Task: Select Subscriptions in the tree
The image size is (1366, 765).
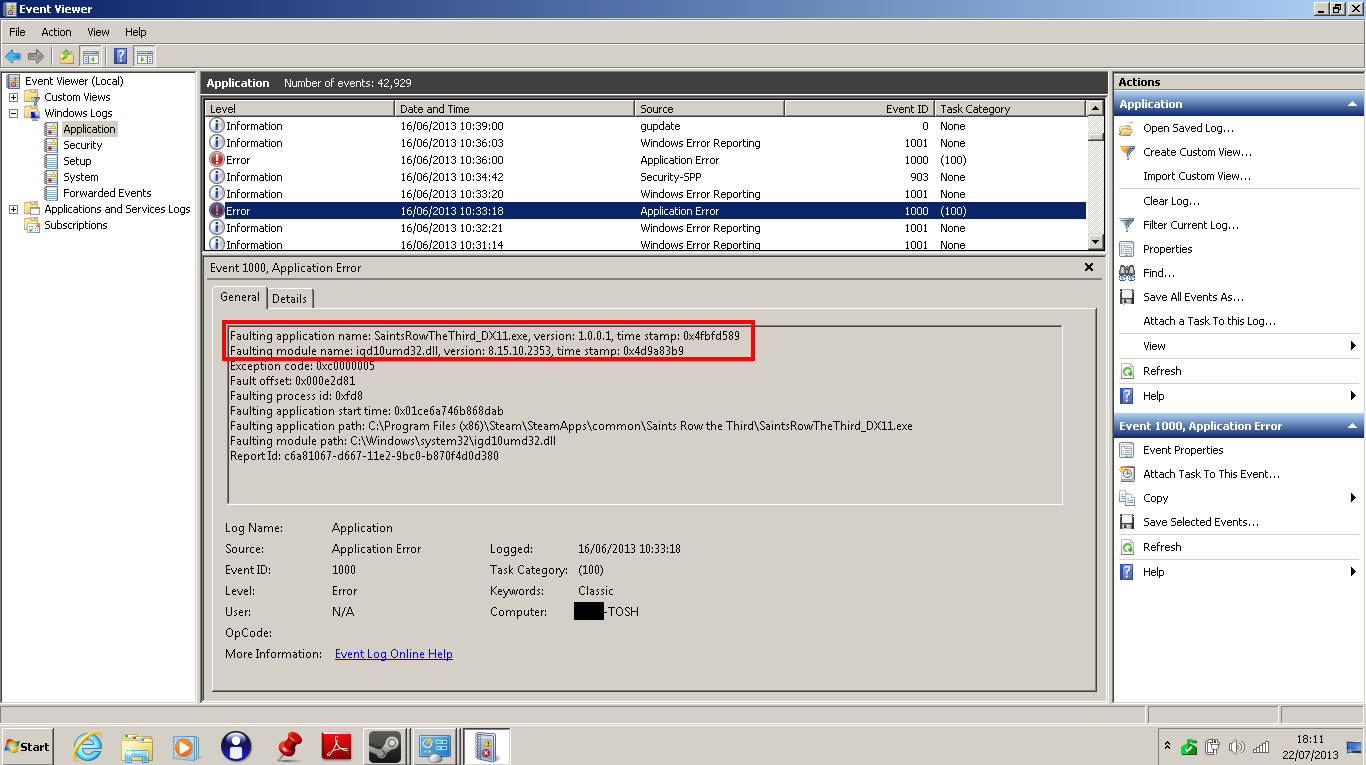Action: 75,225
